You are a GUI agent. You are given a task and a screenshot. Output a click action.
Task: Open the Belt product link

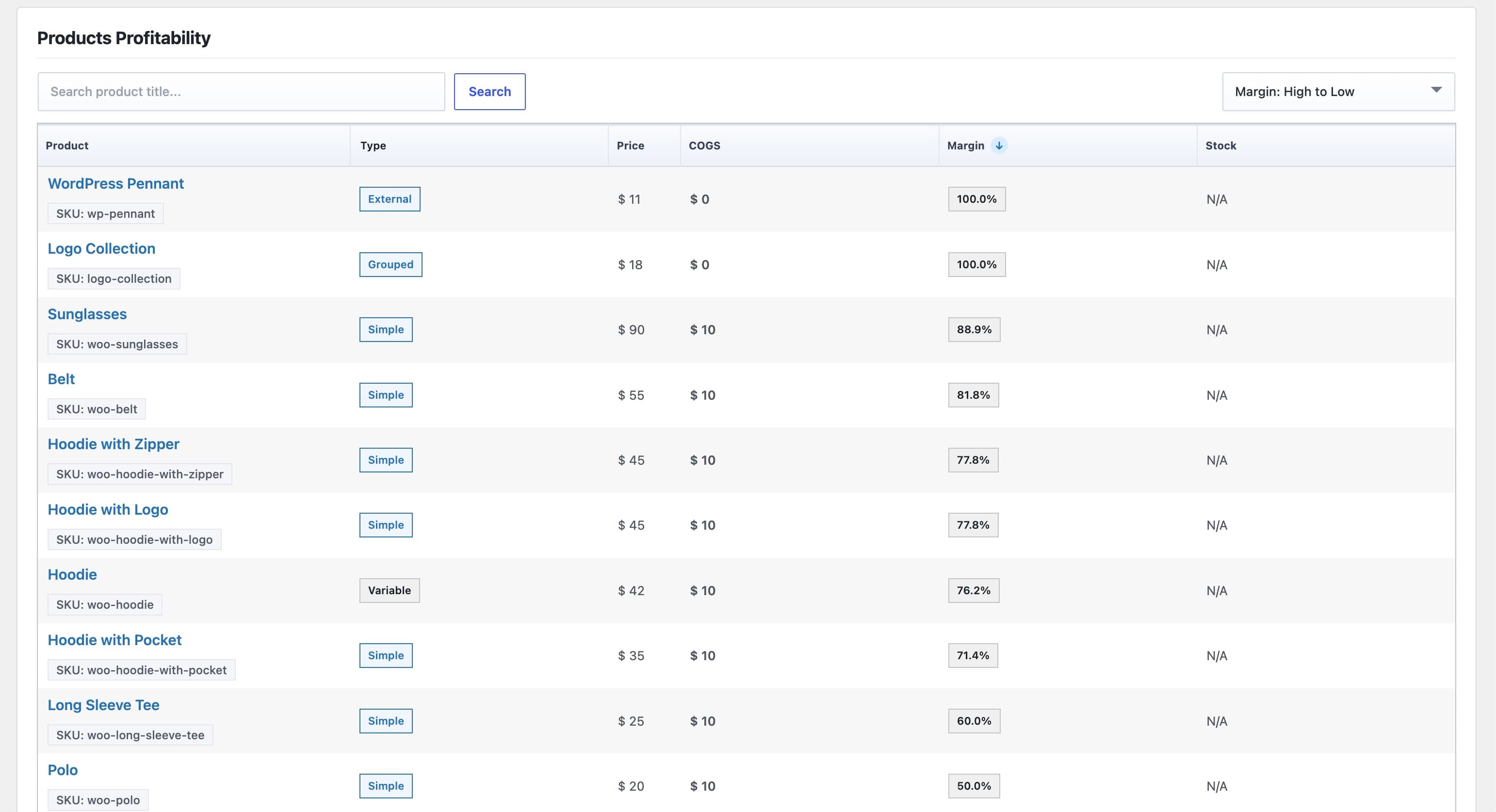(x=61, y=379)
